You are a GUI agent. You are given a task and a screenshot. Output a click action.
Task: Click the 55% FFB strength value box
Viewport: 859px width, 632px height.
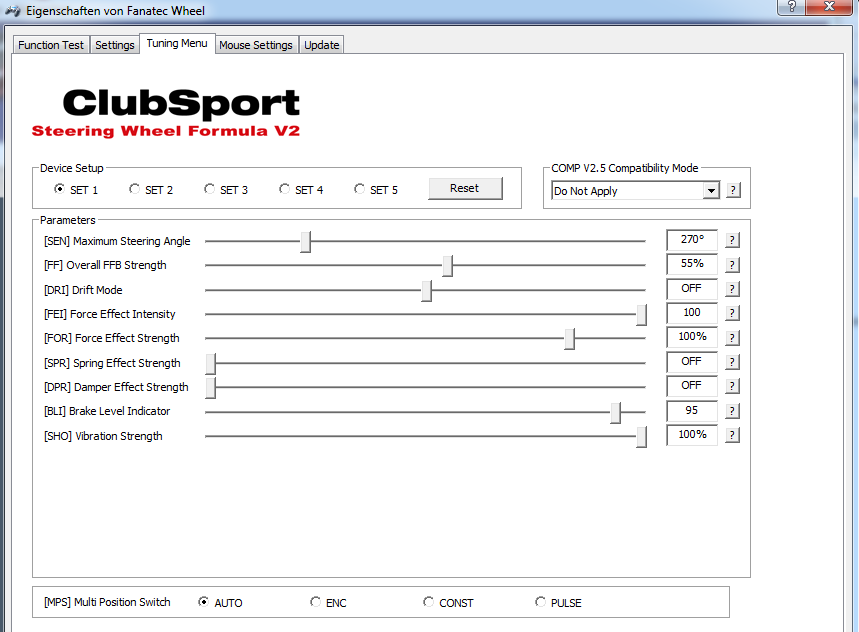pyautogui.click(x=692, y=264)
